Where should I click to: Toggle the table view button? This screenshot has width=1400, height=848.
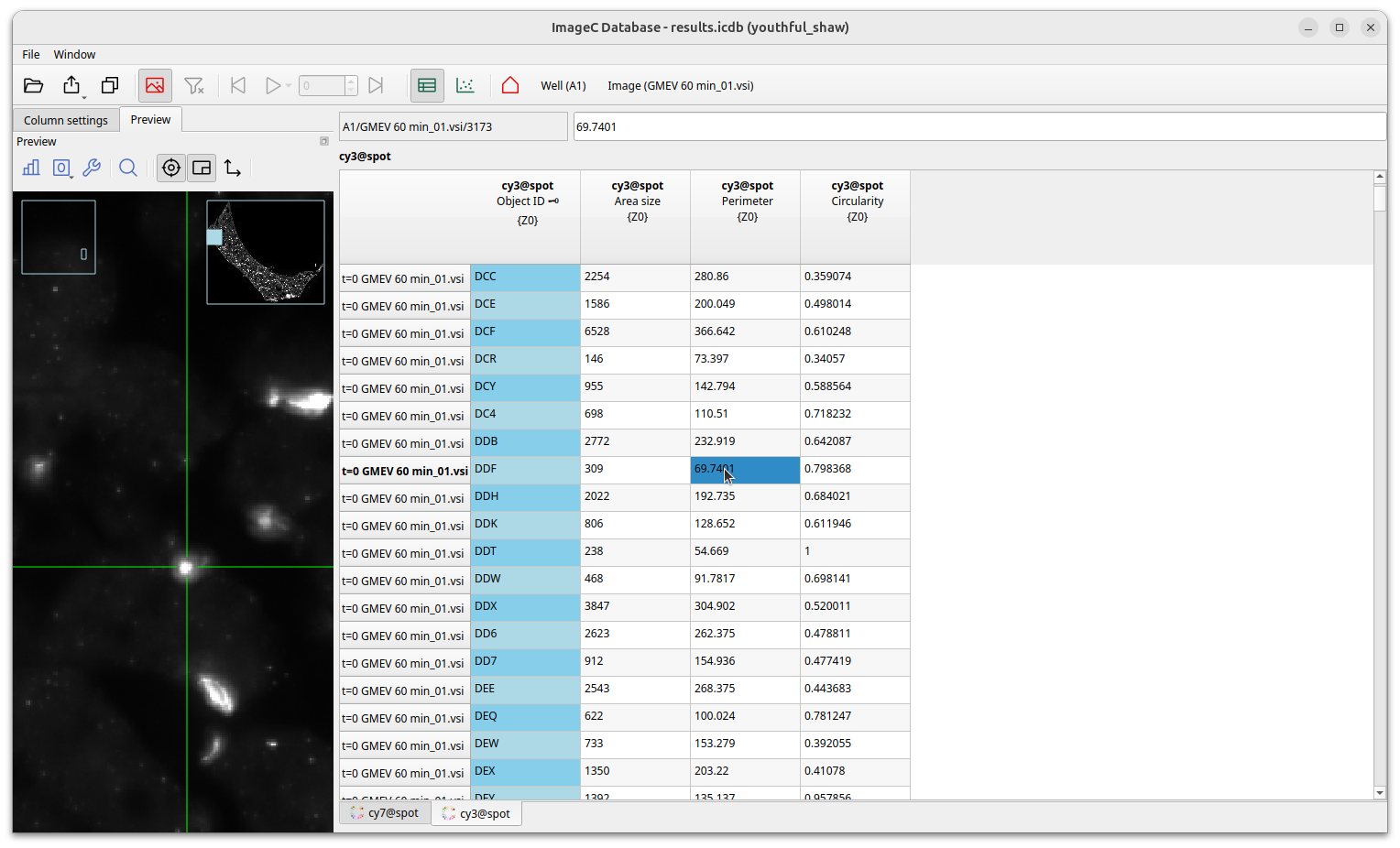[427, 85]
